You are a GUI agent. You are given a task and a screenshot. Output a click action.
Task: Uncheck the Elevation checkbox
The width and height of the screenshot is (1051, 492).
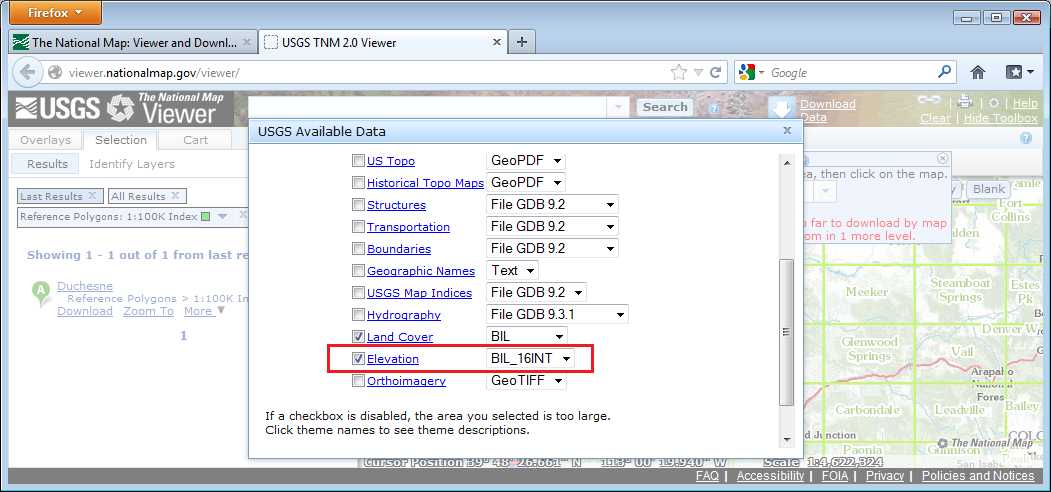click(x=358, y=359)
